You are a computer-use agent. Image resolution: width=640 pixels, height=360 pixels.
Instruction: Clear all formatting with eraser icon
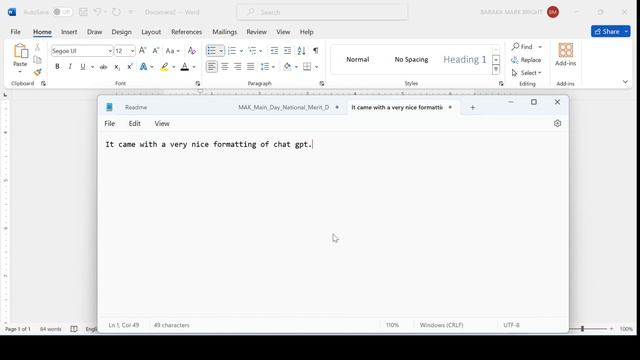point(191,51)
